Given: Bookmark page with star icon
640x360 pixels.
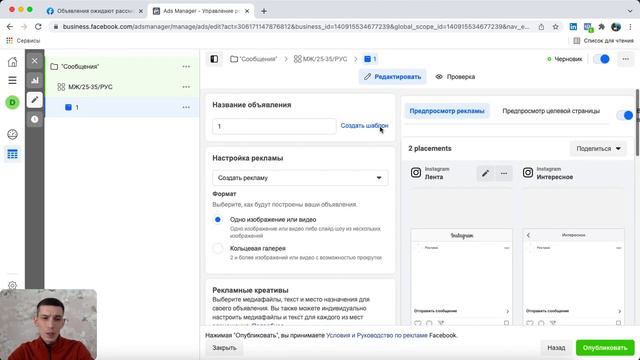Looking at the screenshot, I should click(556, 27).
